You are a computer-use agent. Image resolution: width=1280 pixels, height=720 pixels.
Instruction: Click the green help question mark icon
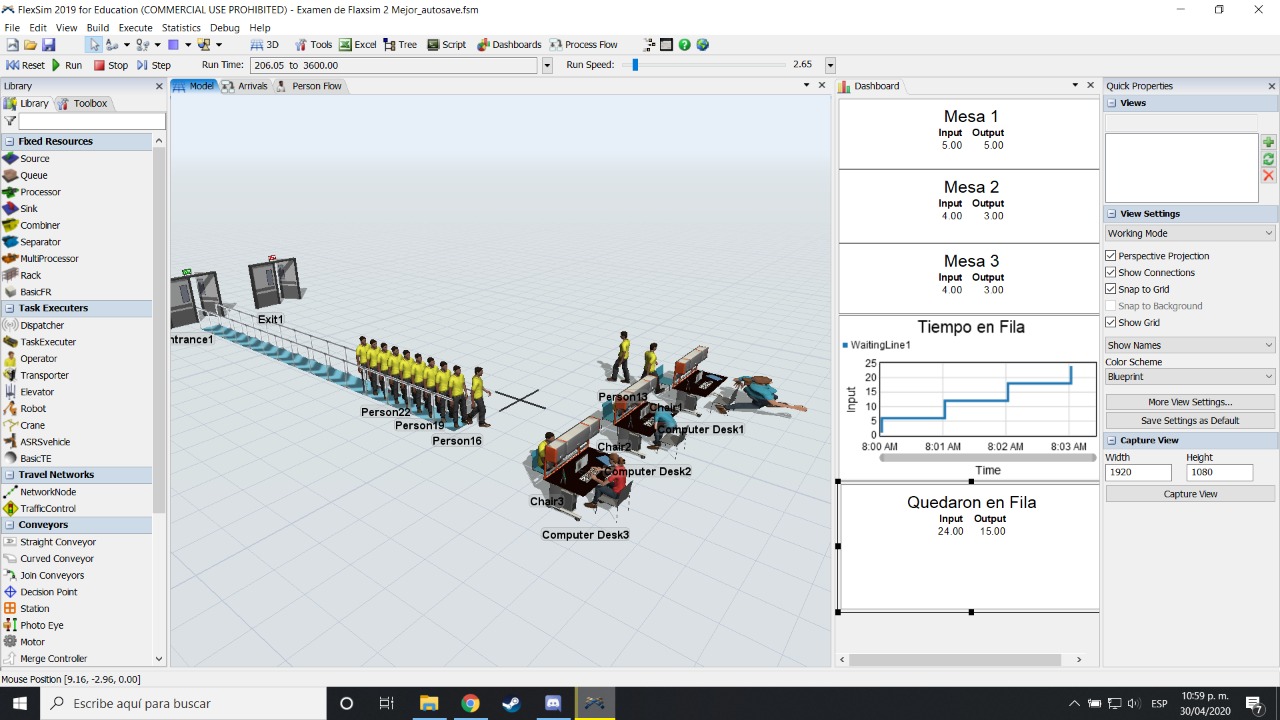[x=684, y=45]
